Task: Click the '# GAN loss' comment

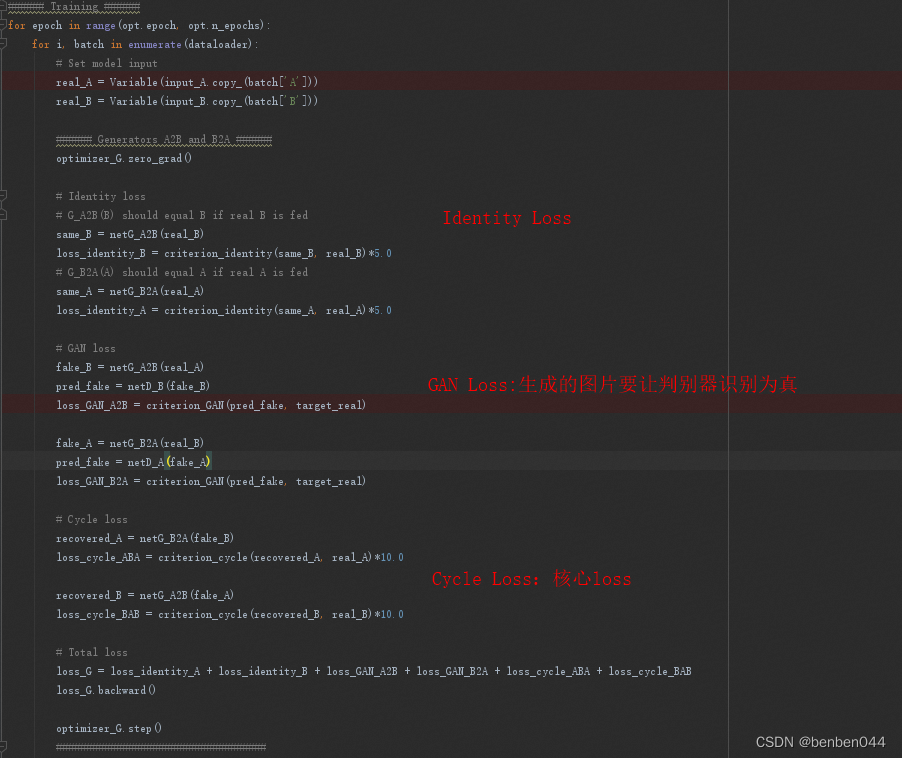Action: click(86, 348)
